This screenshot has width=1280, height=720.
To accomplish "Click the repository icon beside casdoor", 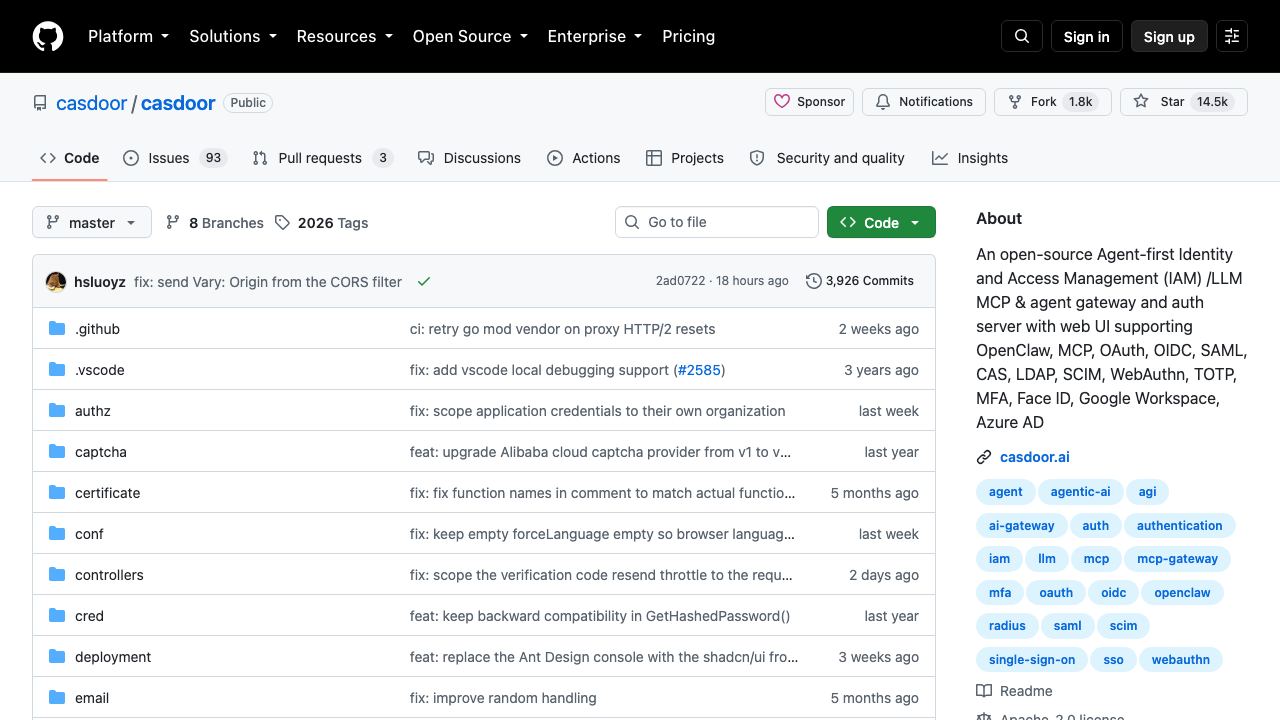I will [x=40, y=103].
